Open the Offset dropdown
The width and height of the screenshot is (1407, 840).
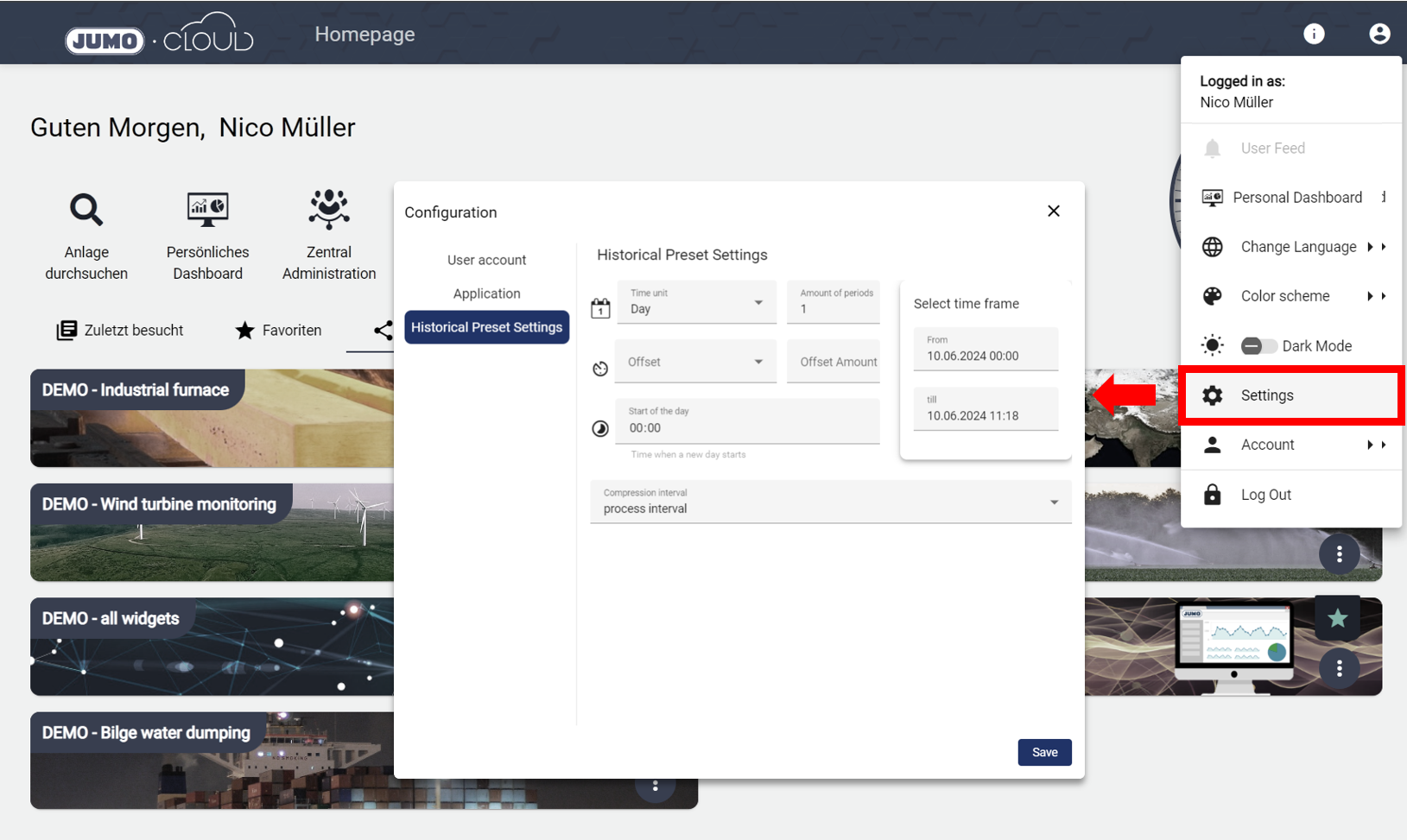tap(696, 362)
